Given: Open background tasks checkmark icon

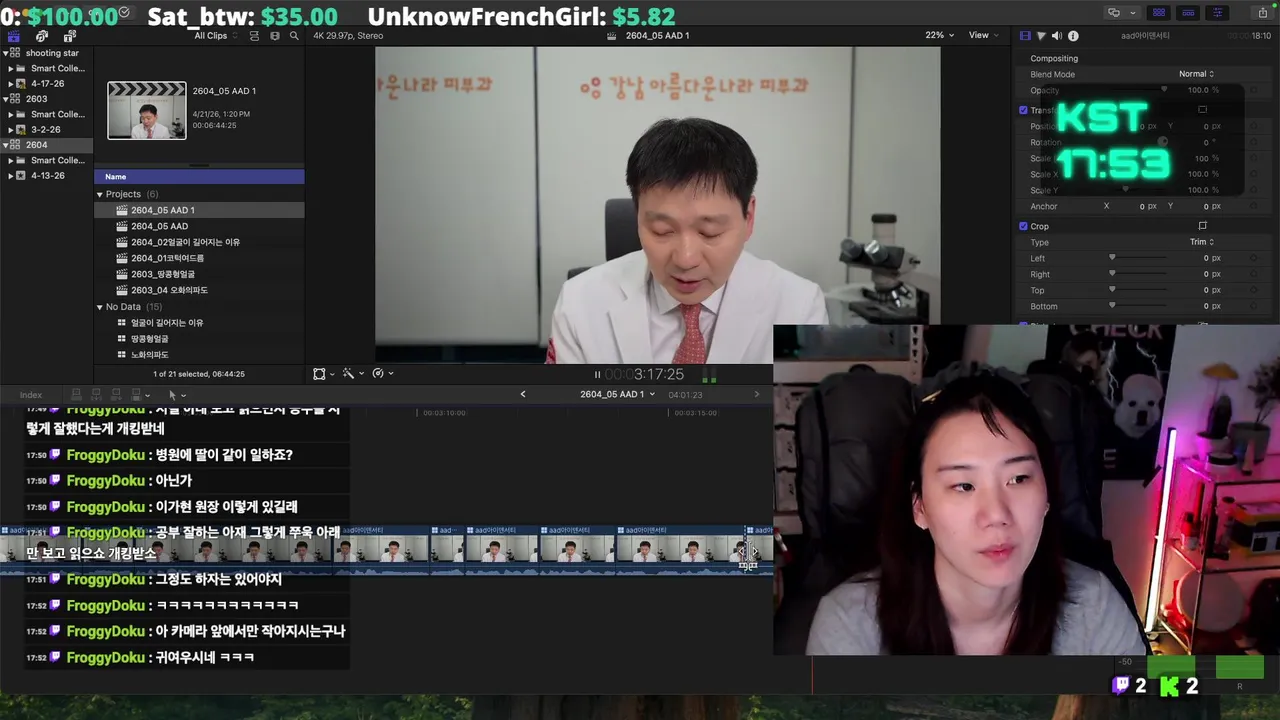Looking at the screenshot, I should (124, 12).
